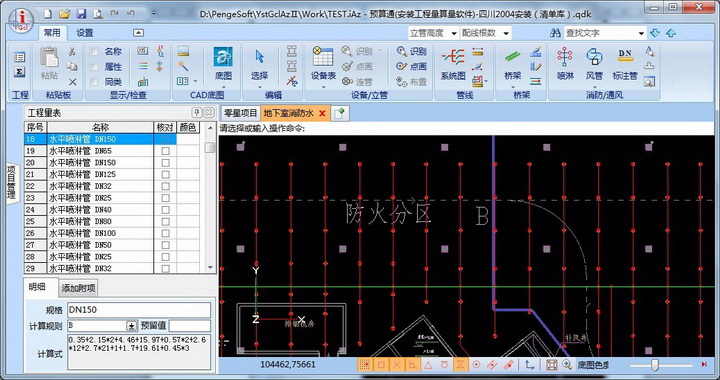Screen dimensions: 720x380
Task: Click the find-previous up arrow icon
Action: (671, 33)
